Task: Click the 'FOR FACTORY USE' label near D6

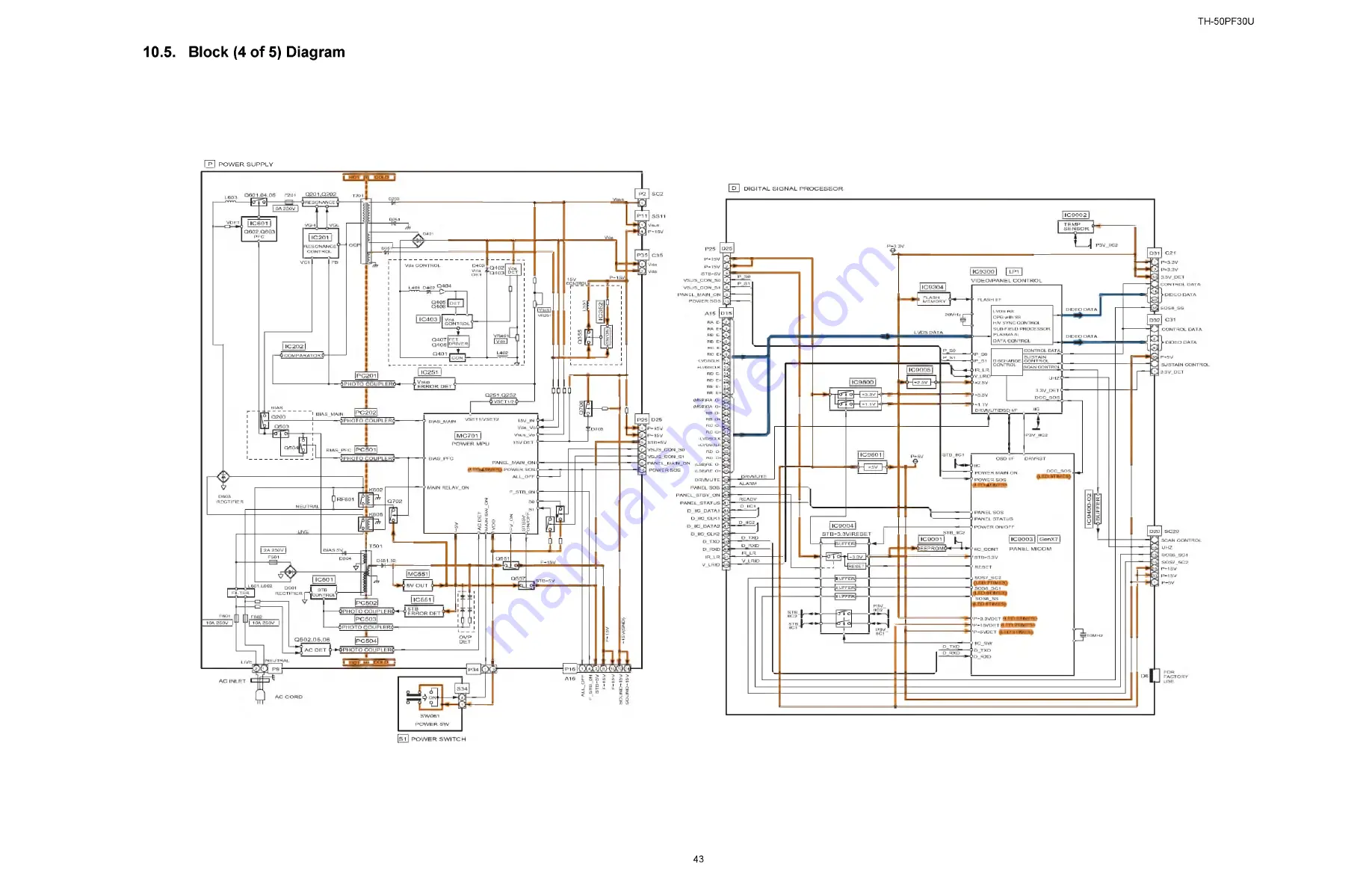Action: (x=1175, y=676)
